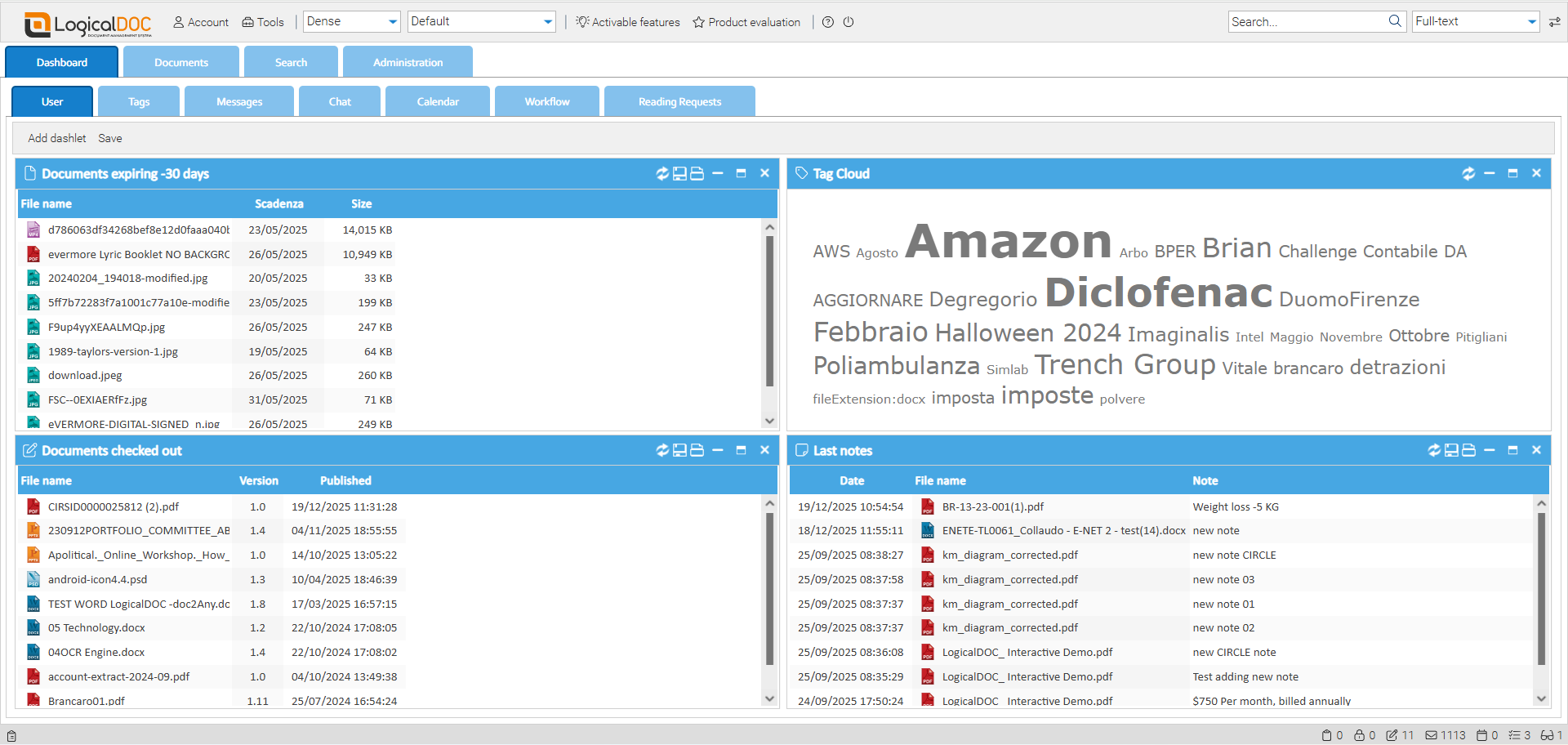This screenshot has width=1568, height=745.
Task: Open the Dense display density dropdown
Action: (392, 21)
